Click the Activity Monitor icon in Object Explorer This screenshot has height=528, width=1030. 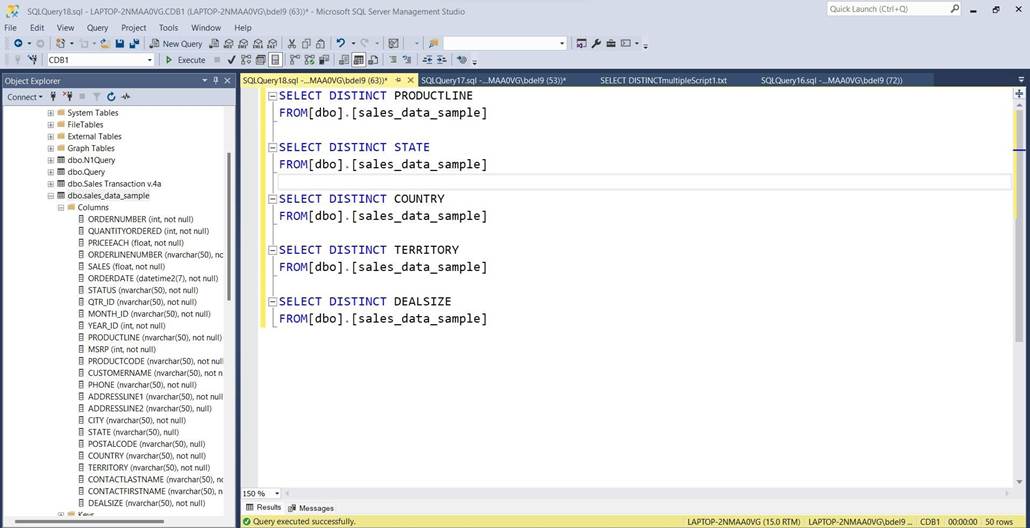126,97
